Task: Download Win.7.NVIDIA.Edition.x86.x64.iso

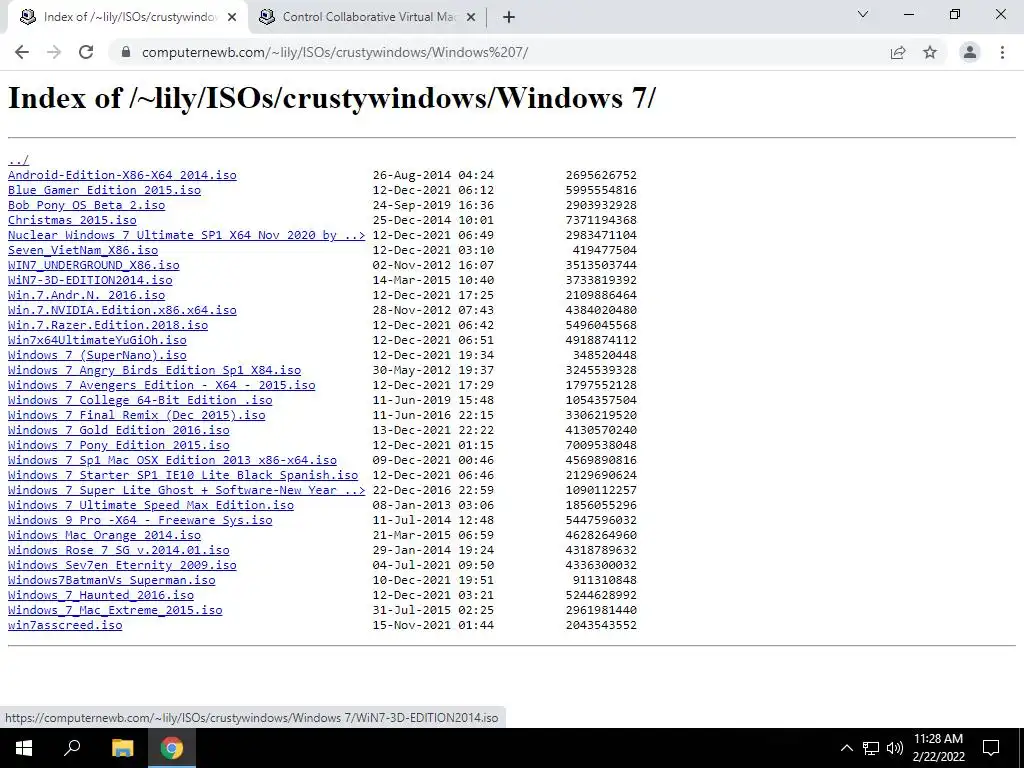Action: coord(122,310)
